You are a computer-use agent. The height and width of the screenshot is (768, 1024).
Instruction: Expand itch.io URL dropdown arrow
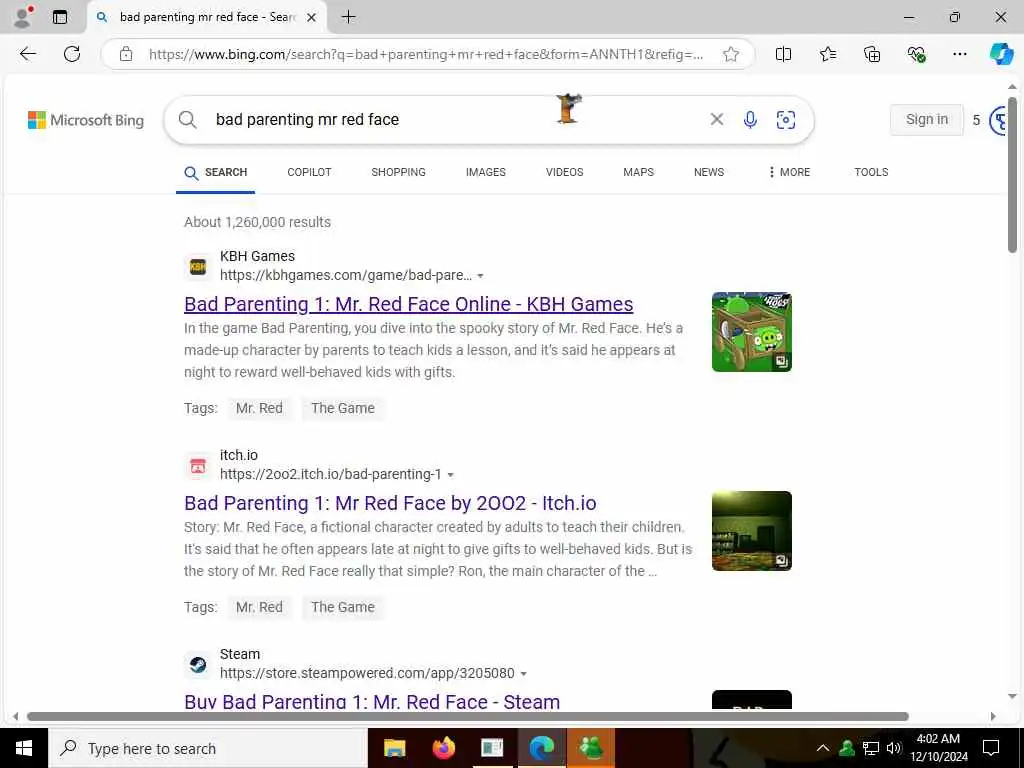point(451,475)
